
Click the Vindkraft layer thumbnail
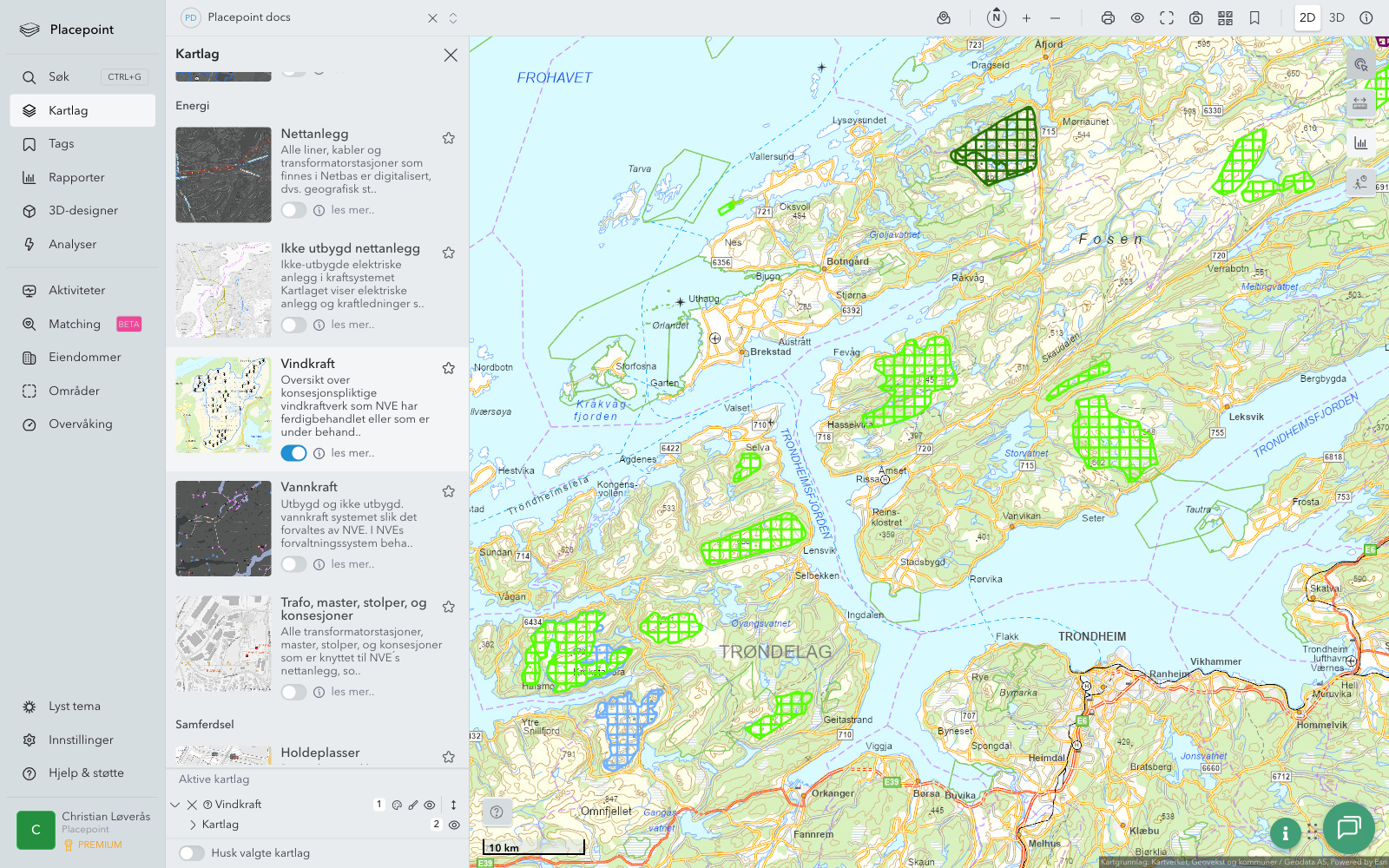[x=223, y=404]
